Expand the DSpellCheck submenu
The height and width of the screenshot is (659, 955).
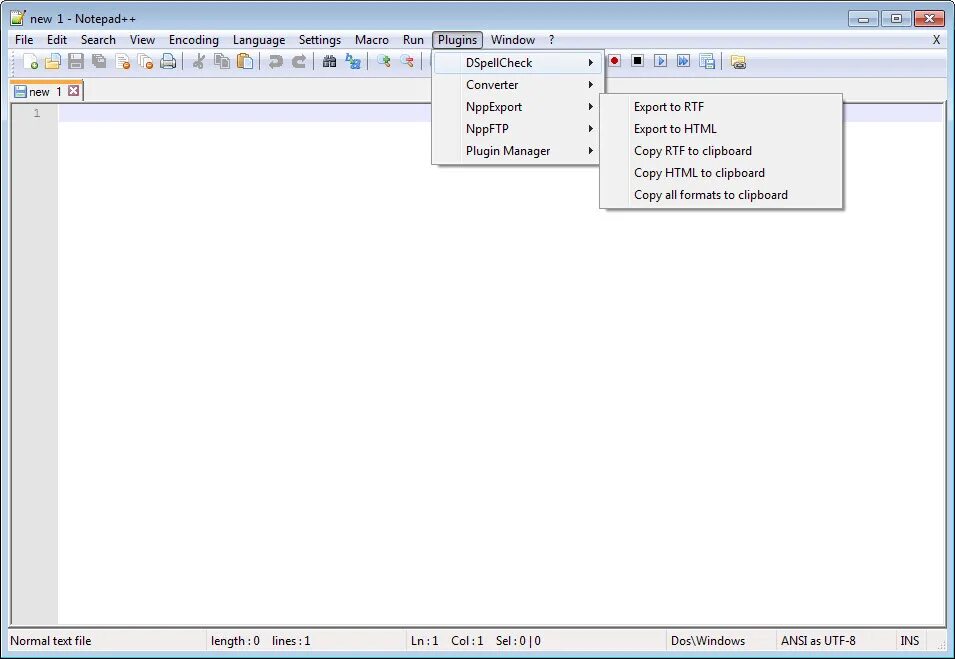click(519, 63)
